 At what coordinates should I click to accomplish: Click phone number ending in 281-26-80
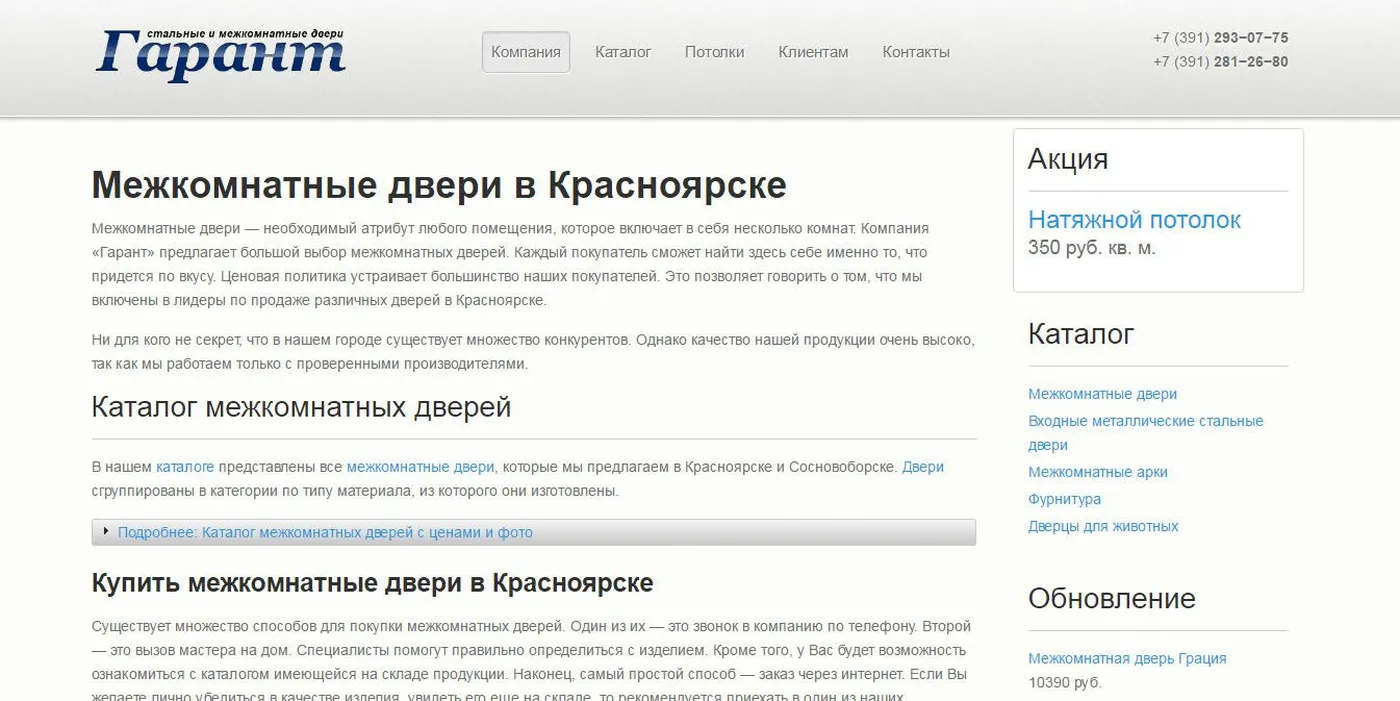[x=1220, y=62]
